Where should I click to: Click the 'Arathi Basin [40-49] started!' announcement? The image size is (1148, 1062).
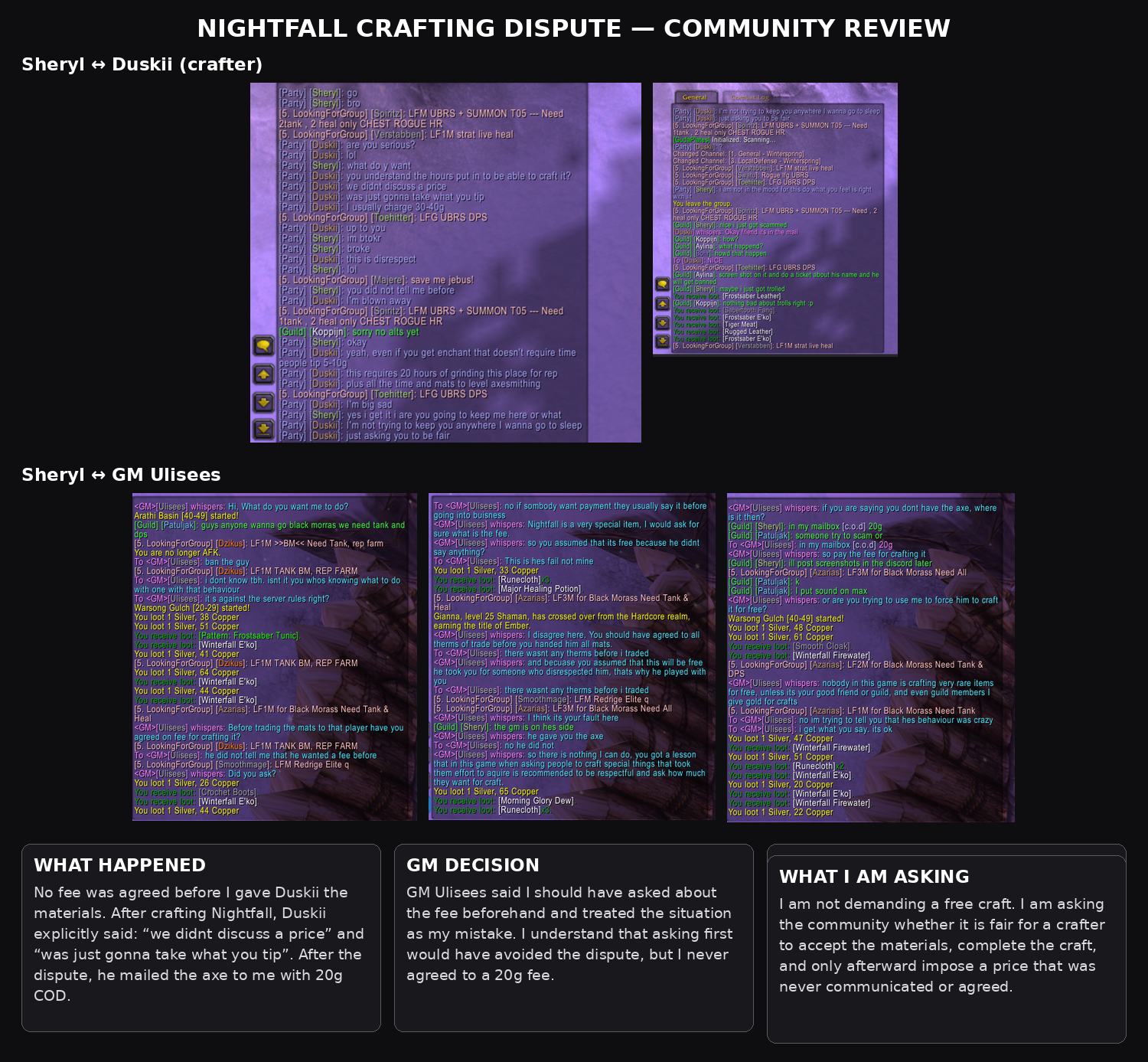coord(186,516)
